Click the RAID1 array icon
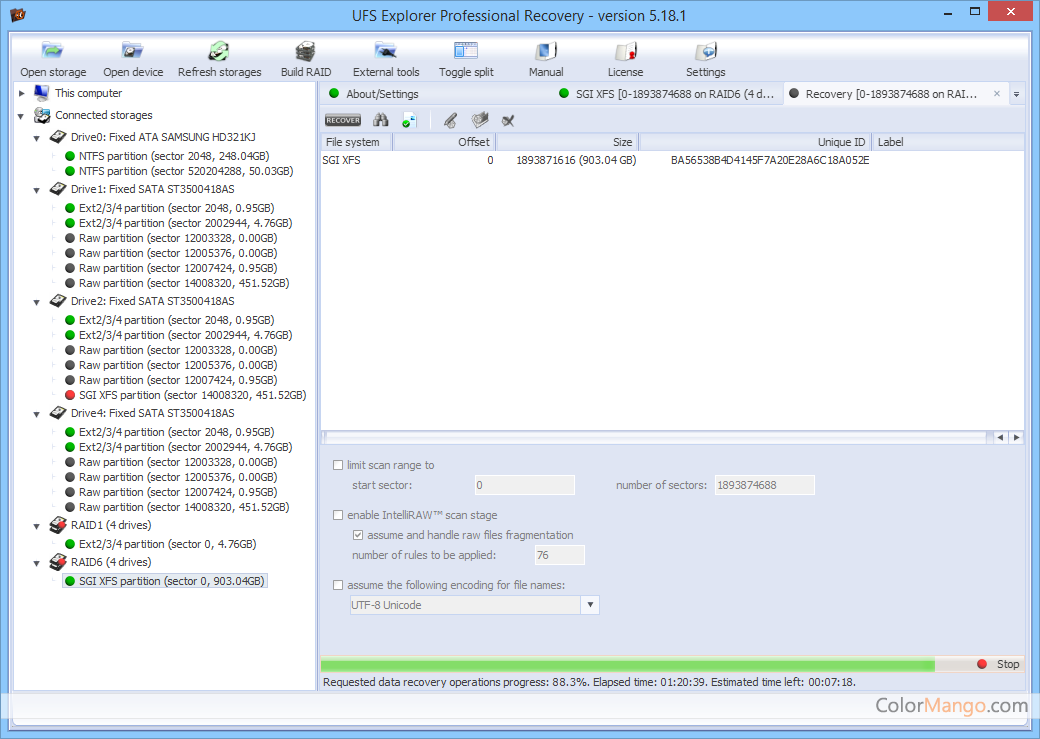 coord(58,525)
